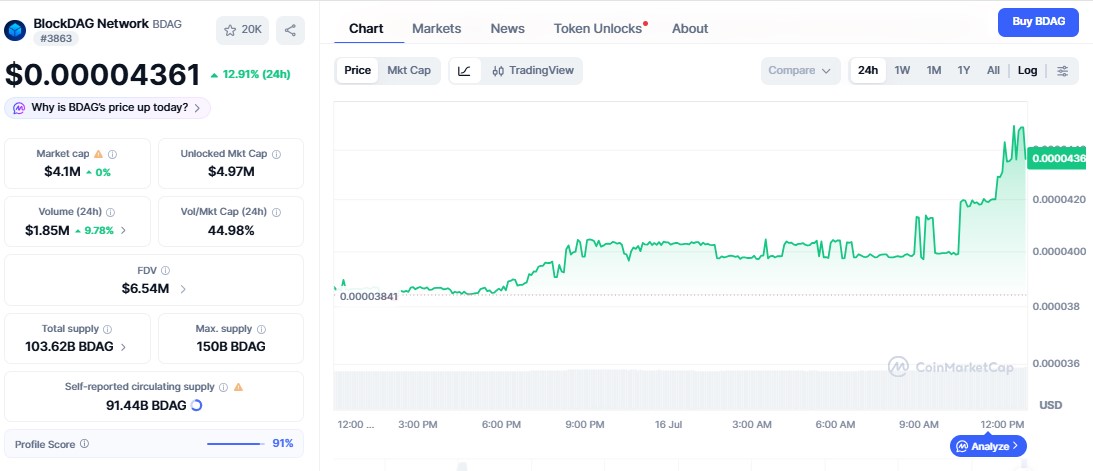The image size is (1093, 471).
Task: Click Max. supply info icon
Action: pyautogui.click(x=261, y=329)
